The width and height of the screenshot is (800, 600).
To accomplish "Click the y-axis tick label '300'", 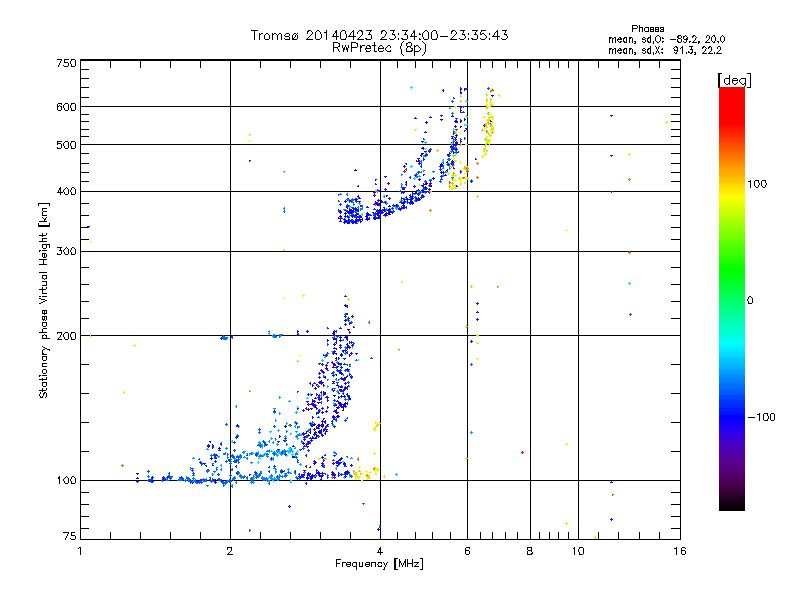I will pos(66,252).
